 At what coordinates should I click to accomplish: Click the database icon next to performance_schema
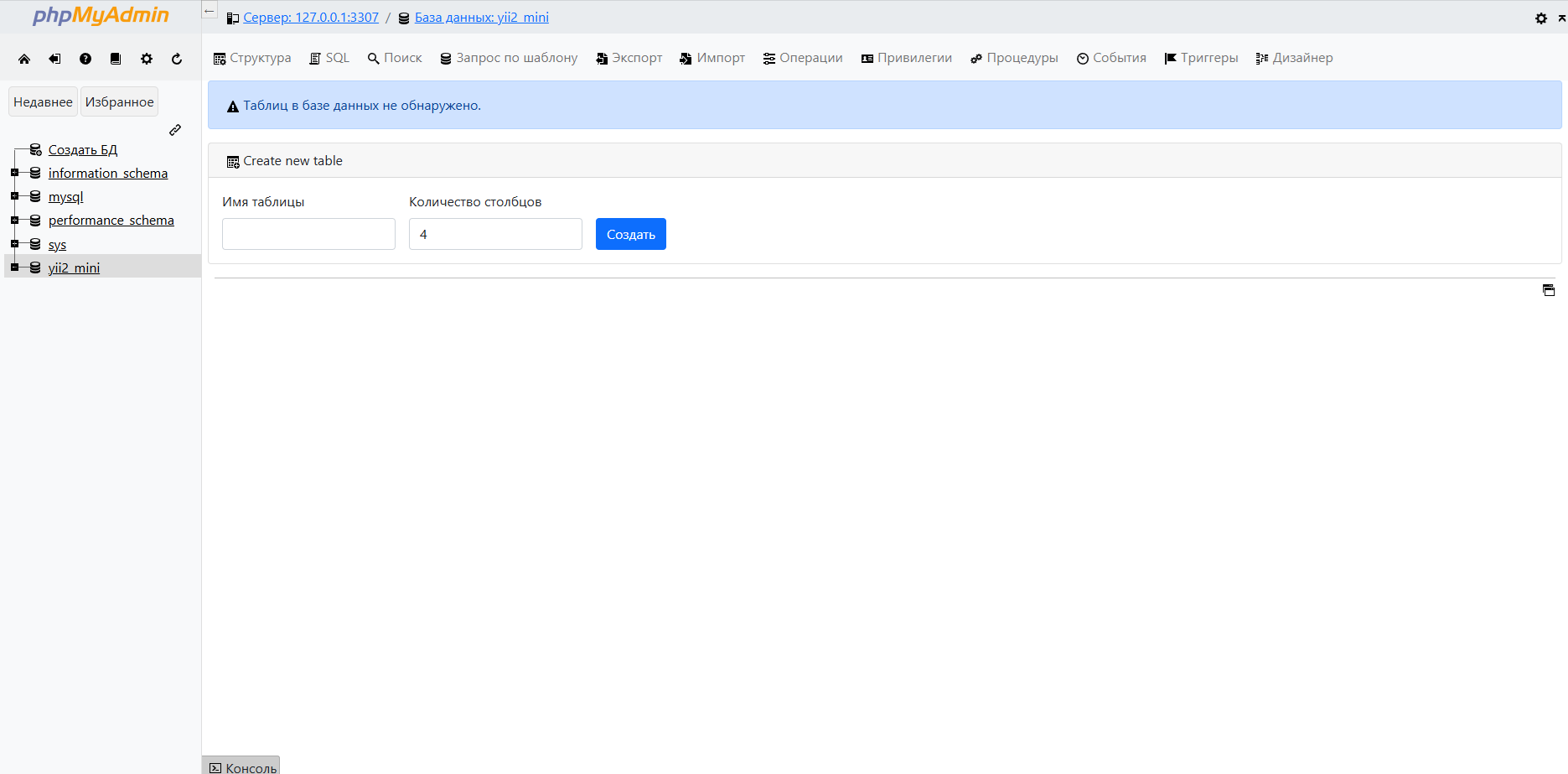coord(35,220)
